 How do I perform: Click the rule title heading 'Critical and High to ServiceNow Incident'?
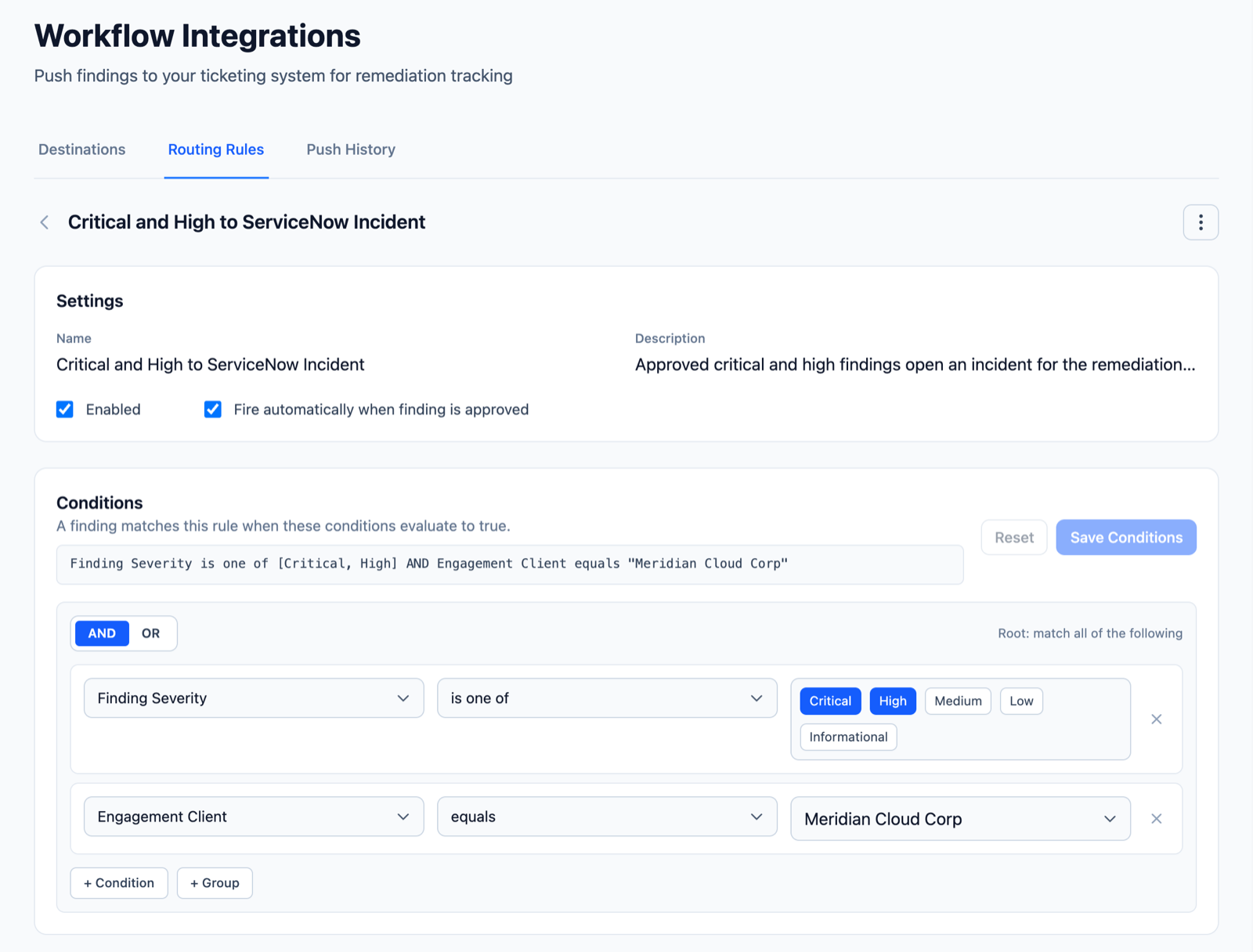(247, 222)
